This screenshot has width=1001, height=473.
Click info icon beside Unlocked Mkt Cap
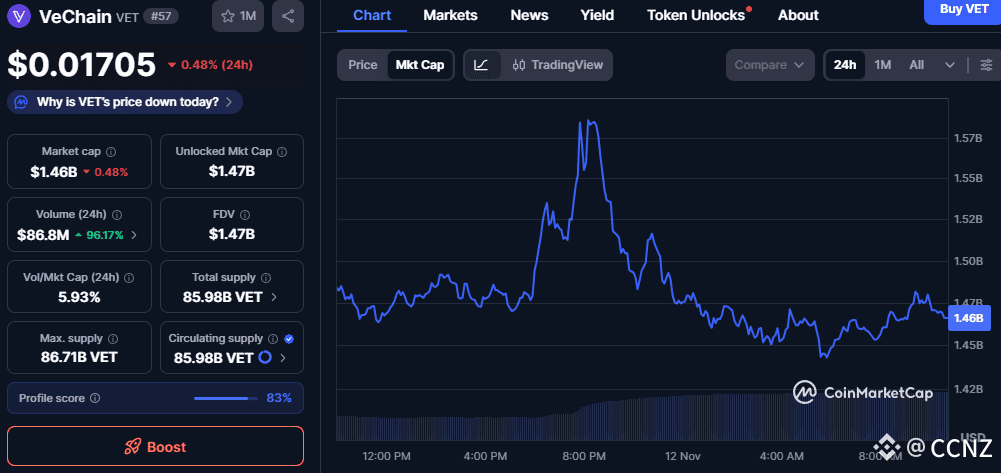pyautogui.click(x=282, y=152)
